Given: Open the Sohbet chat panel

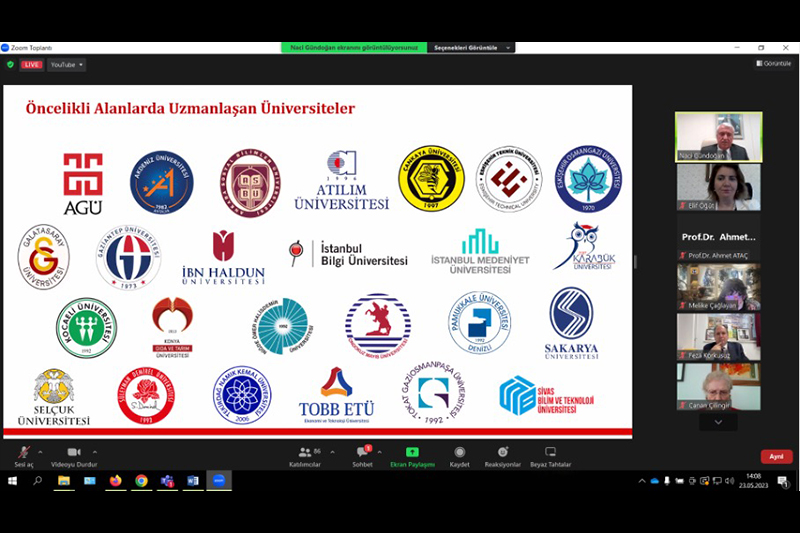Looking at the screenshot, I should [x=364, y=455].
